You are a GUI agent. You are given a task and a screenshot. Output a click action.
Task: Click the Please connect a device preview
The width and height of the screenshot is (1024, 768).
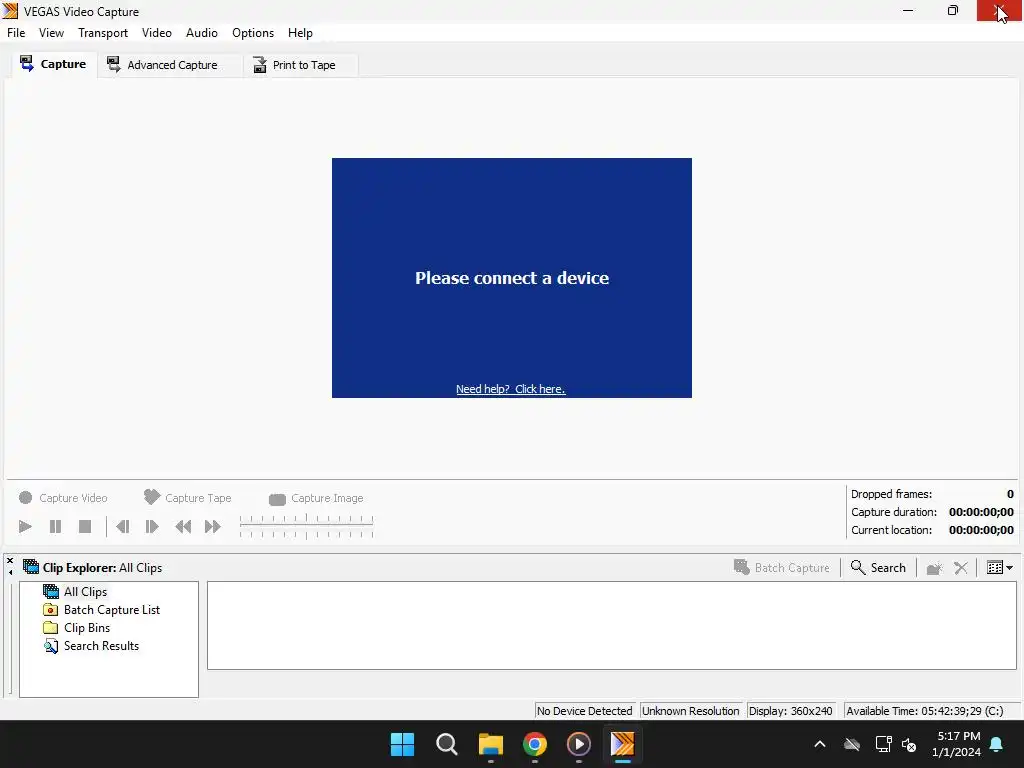[x=511, y=278]
